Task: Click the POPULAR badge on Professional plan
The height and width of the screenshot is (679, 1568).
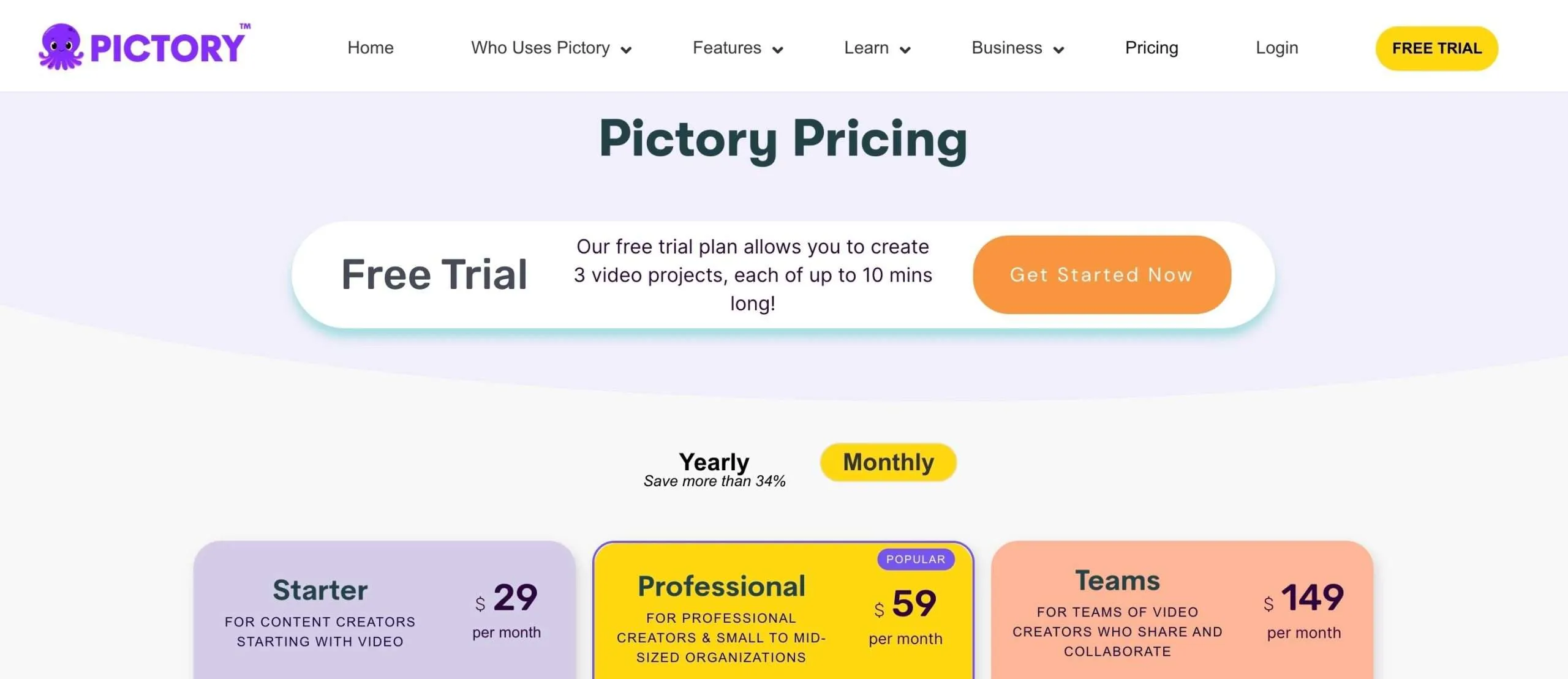Action: tap(916, 559)
